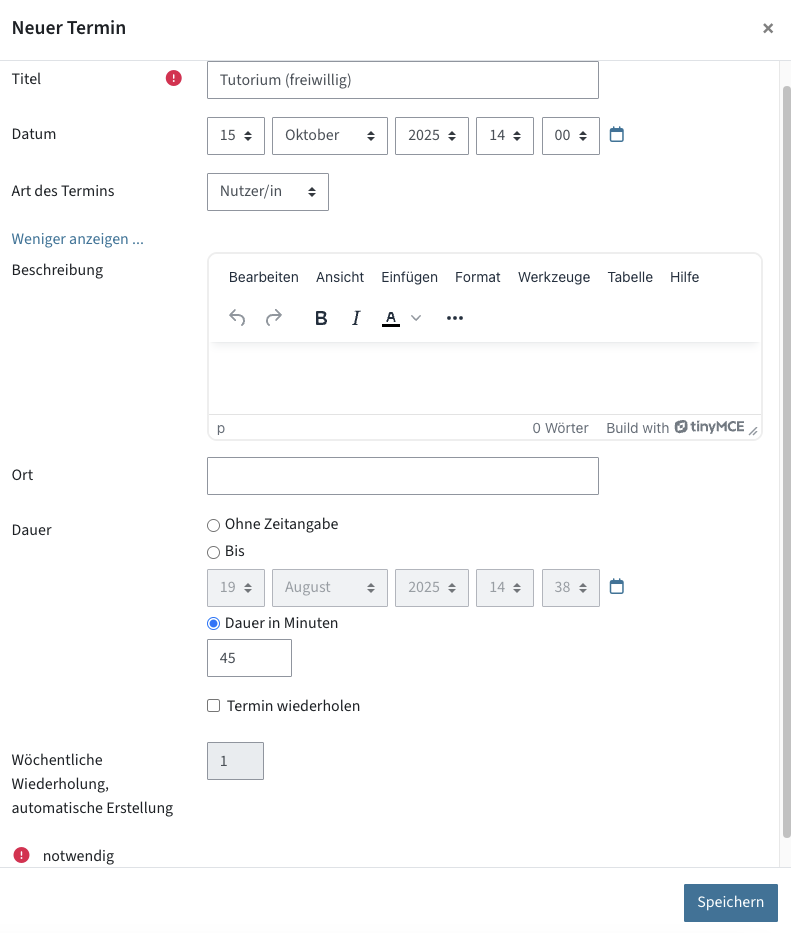This screenshot has height=933, width=791.
Task: Open the end day dropdown showing 19
Action: click(x=236, y=588)
